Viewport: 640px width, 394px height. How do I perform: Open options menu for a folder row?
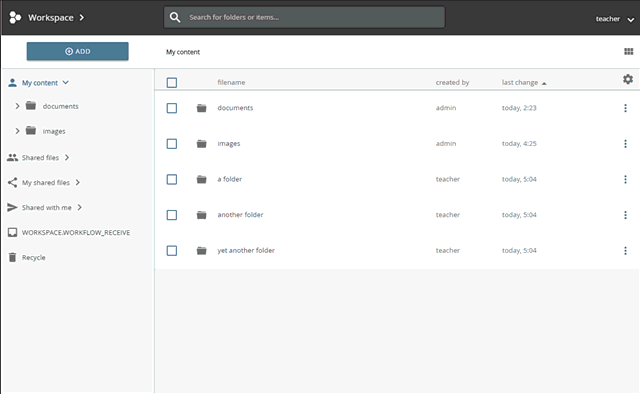coord(625,179)
